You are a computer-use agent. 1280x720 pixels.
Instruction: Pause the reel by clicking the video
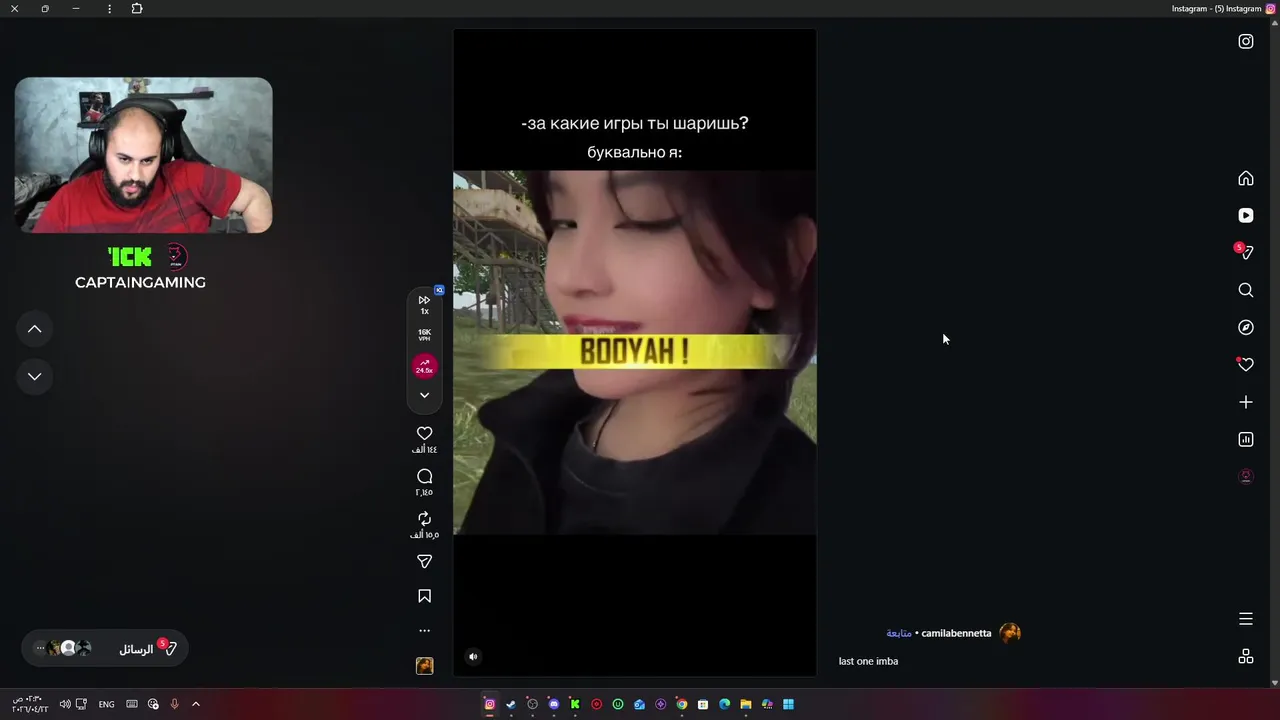(634, 352)
